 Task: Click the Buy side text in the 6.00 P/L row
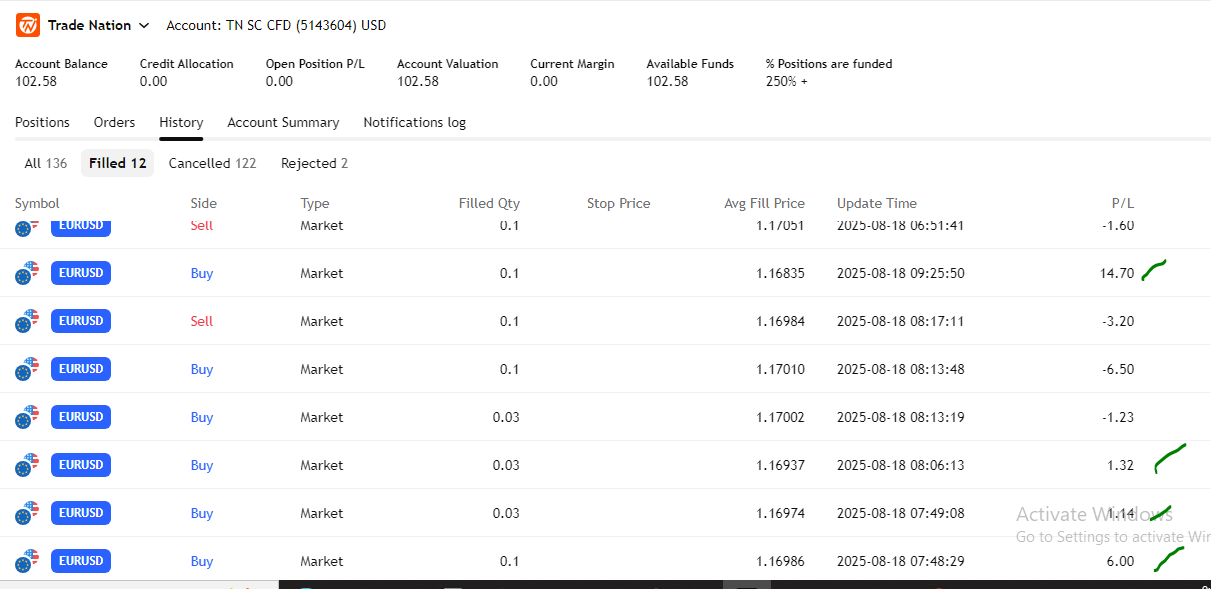pos(202,561)
